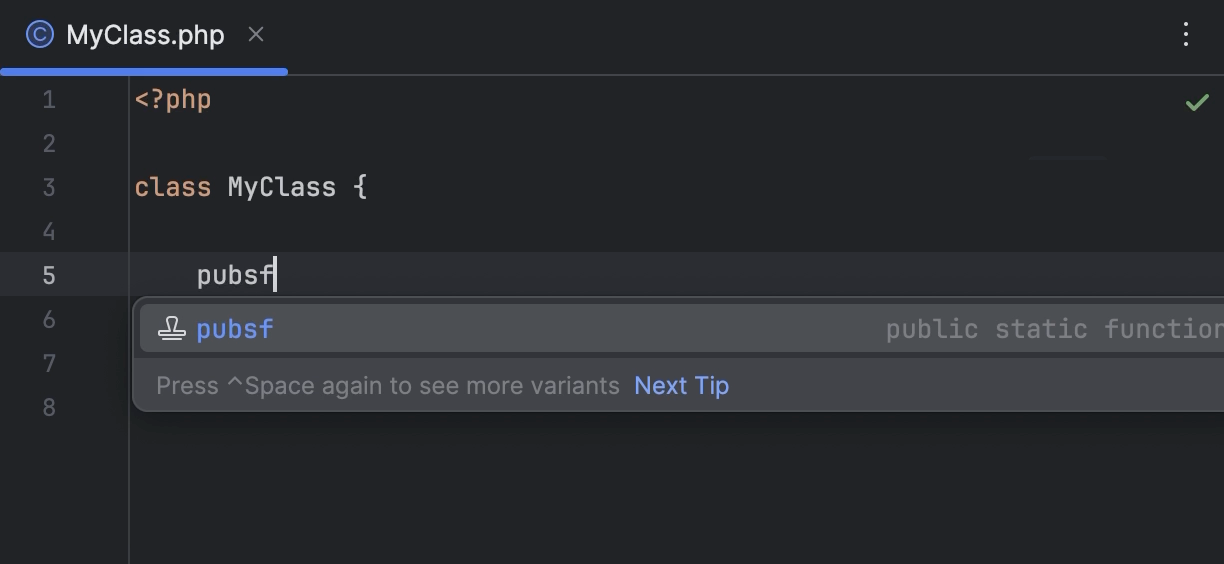1224x564 pixels.
Task: Click the live template stamp icon beside pubsf
Action: pos(172,329)
